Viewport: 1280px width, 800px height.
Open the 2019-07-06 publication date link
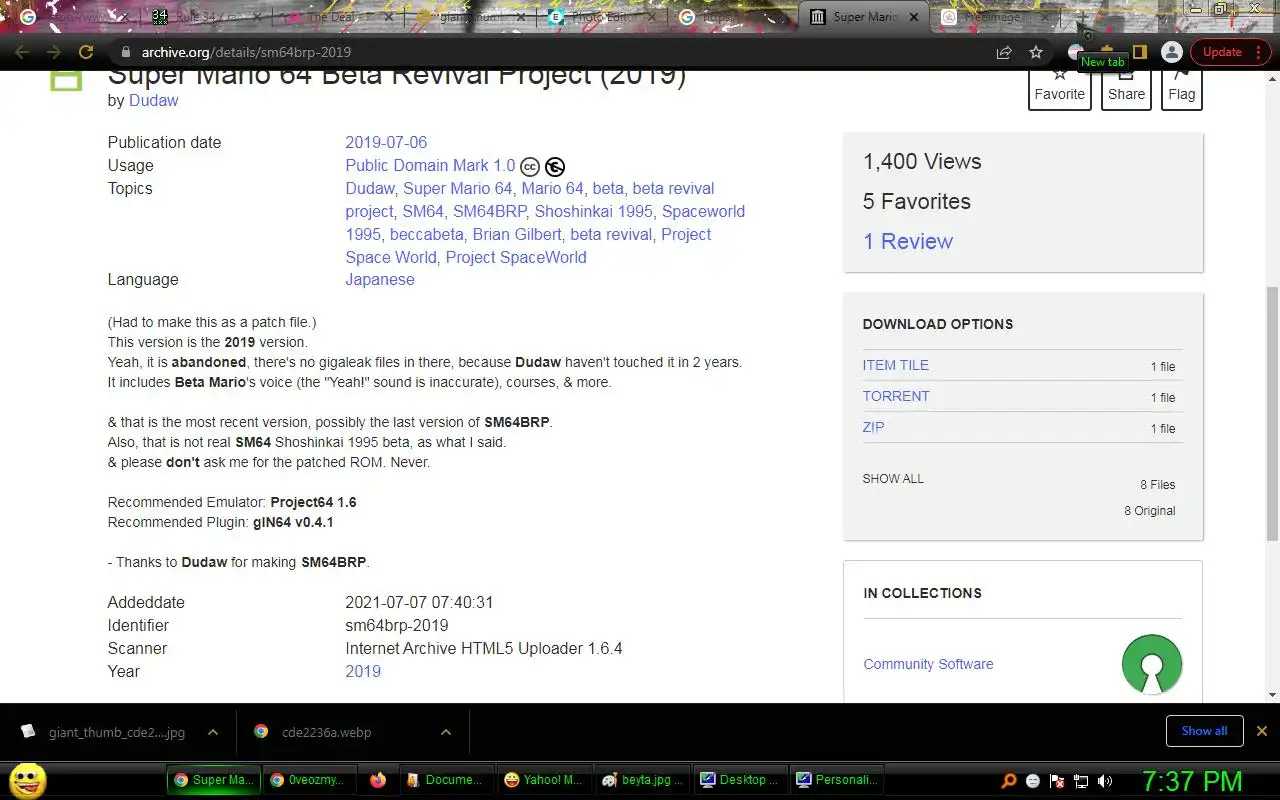[x=386, y=142]
